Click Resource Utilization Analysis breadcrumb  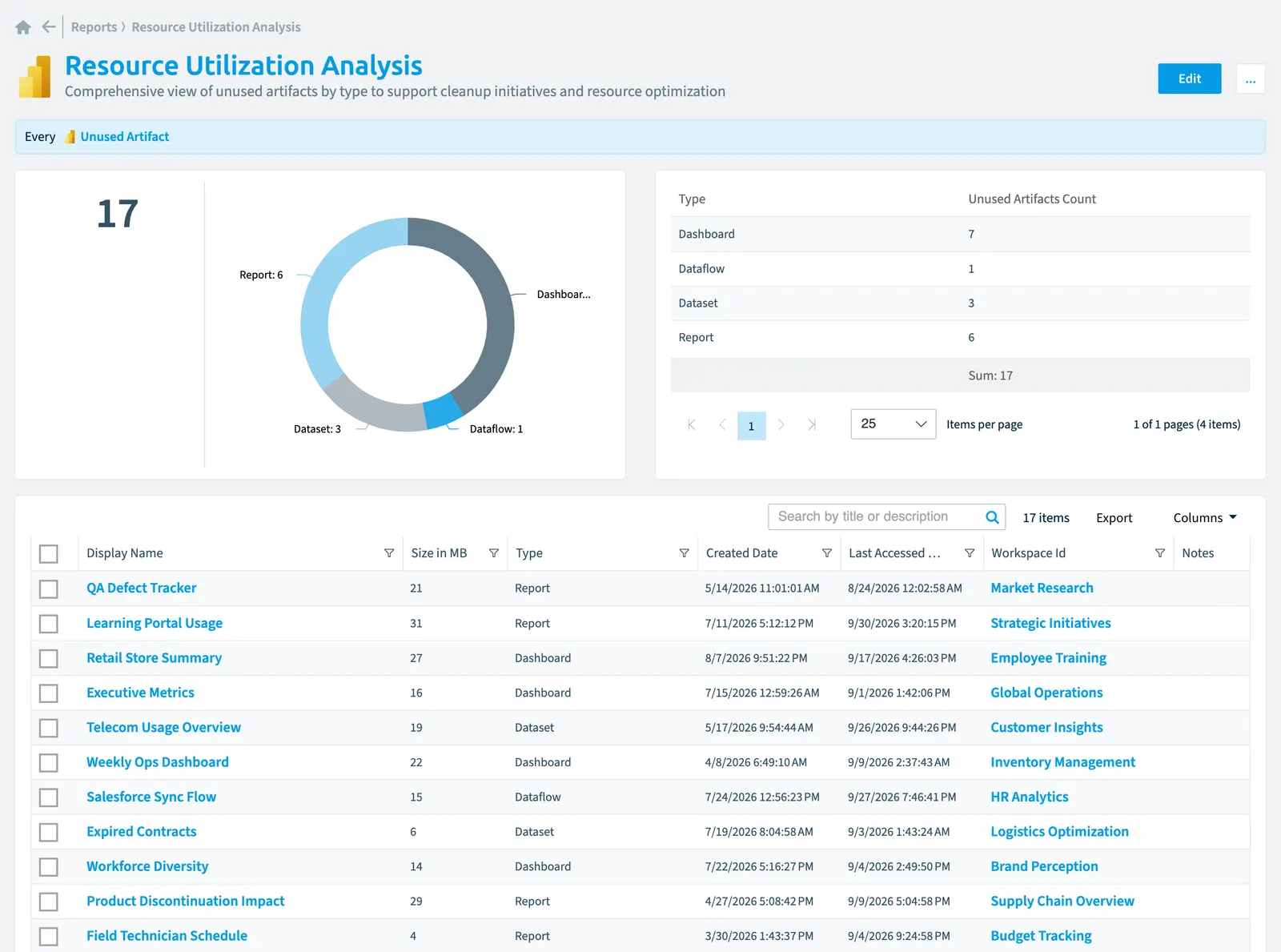[216, 27]
